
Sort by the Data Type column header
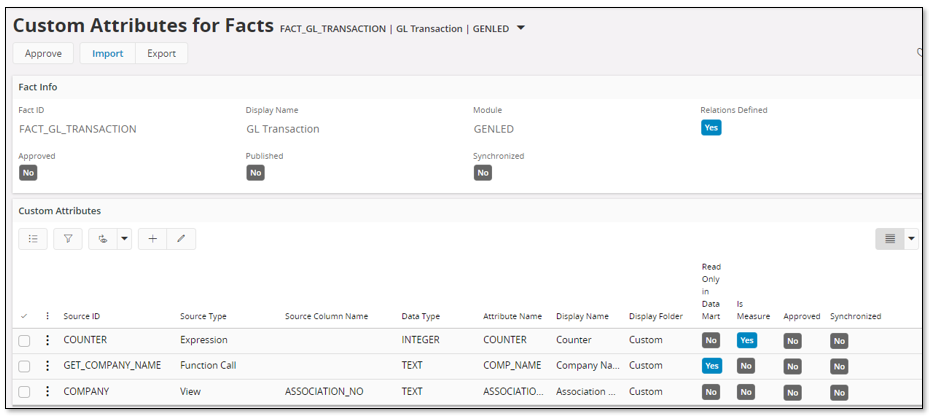click(x=421, y=316)
